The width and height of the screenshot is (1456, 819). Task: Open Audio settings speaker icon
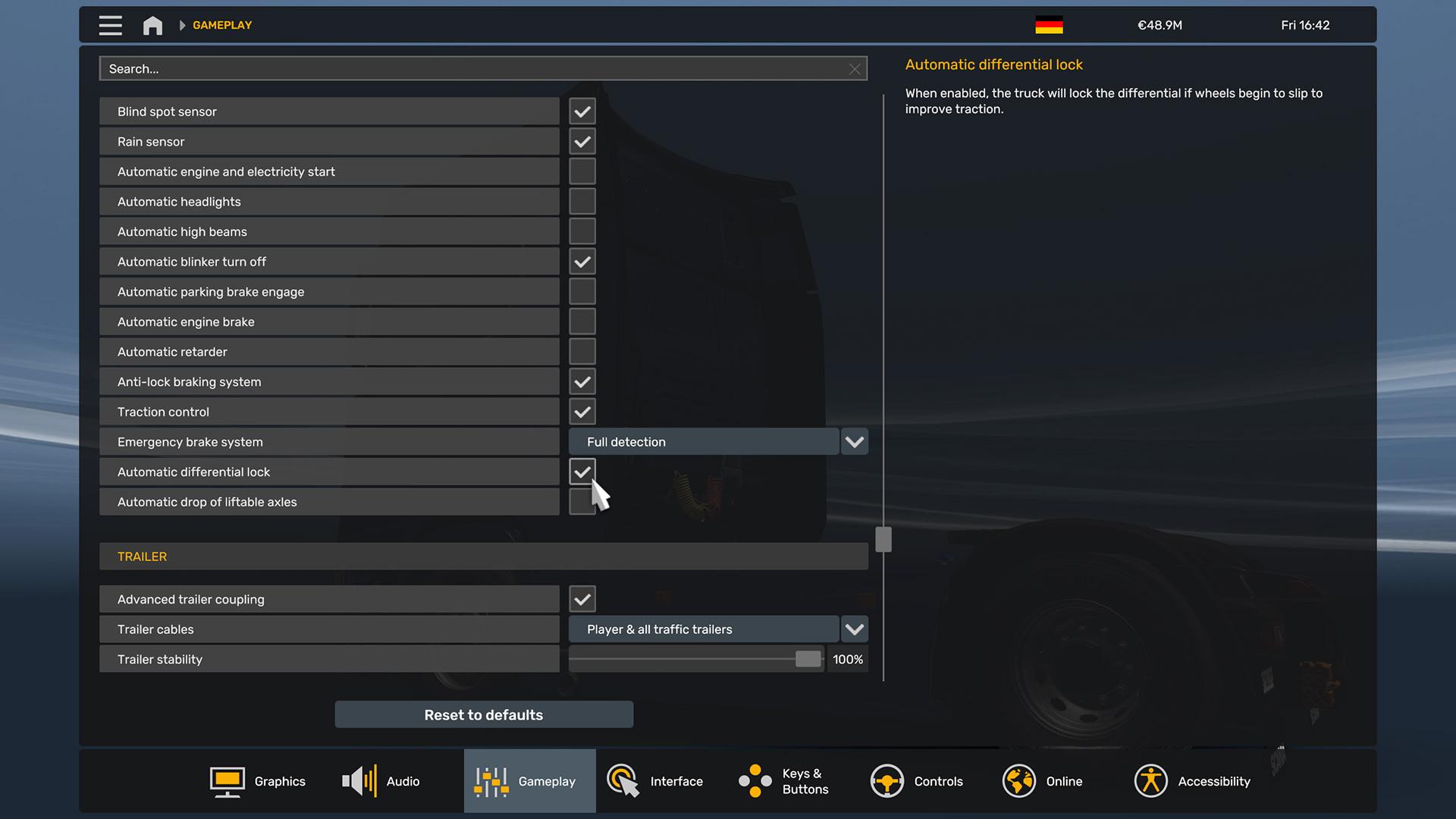[x=359, y=781]
